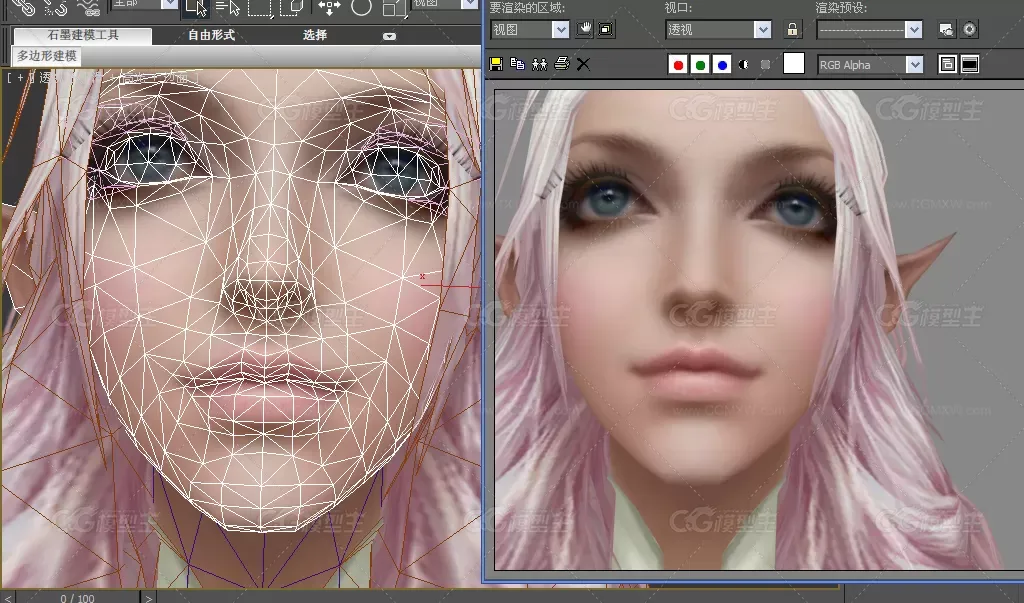Image resolution: width=1024 pixels, height=603 pixels.
Task: Clone the Rendered Frame Window
Action: click(539, 64)
